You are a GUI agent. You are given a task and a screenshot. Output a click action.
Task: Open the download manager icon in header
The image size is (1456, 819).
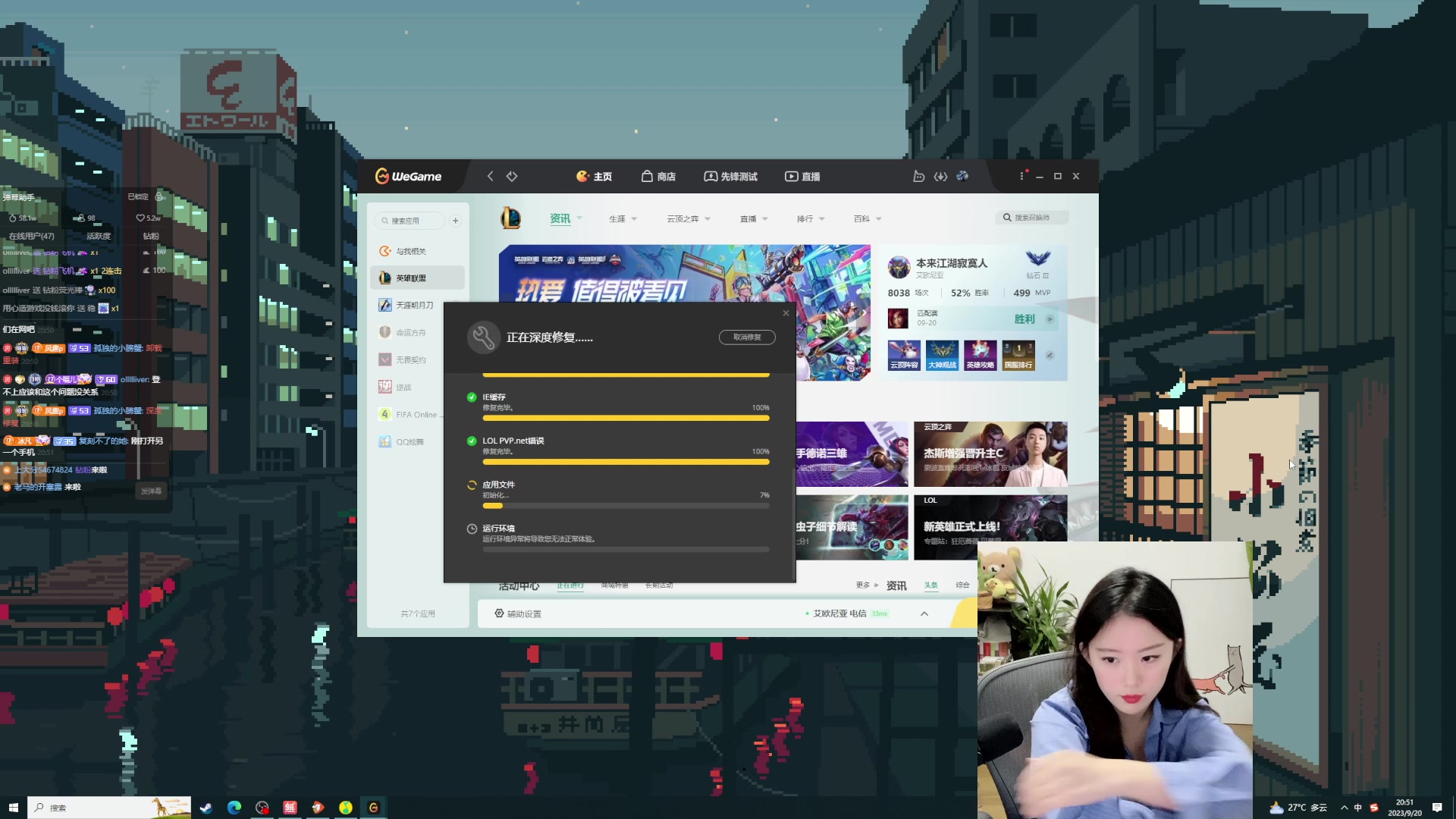click(x=940, y=176)
